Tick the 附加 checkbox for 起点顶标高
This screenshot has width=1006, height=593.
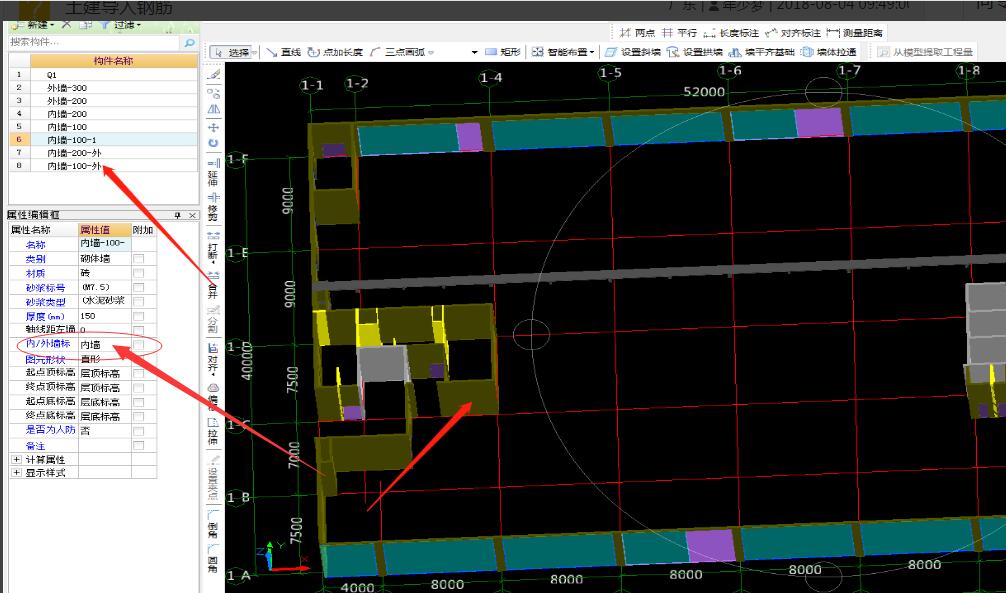click(x=138, y=373)
